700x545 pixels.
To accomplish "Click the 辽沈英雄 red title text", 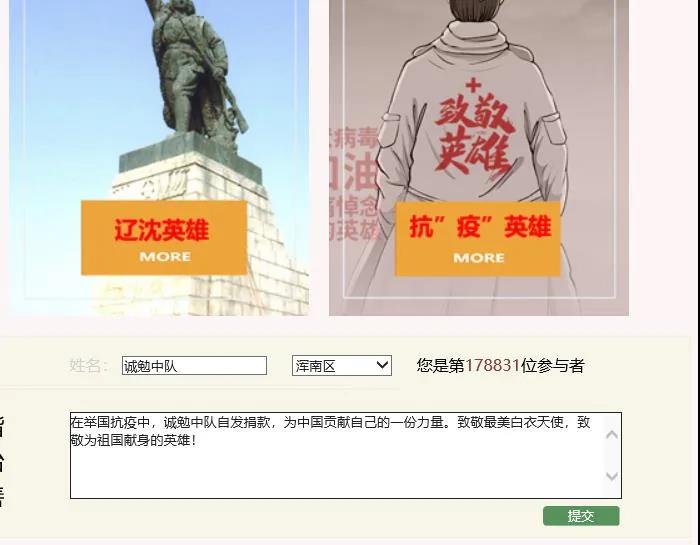I will 162,230.
